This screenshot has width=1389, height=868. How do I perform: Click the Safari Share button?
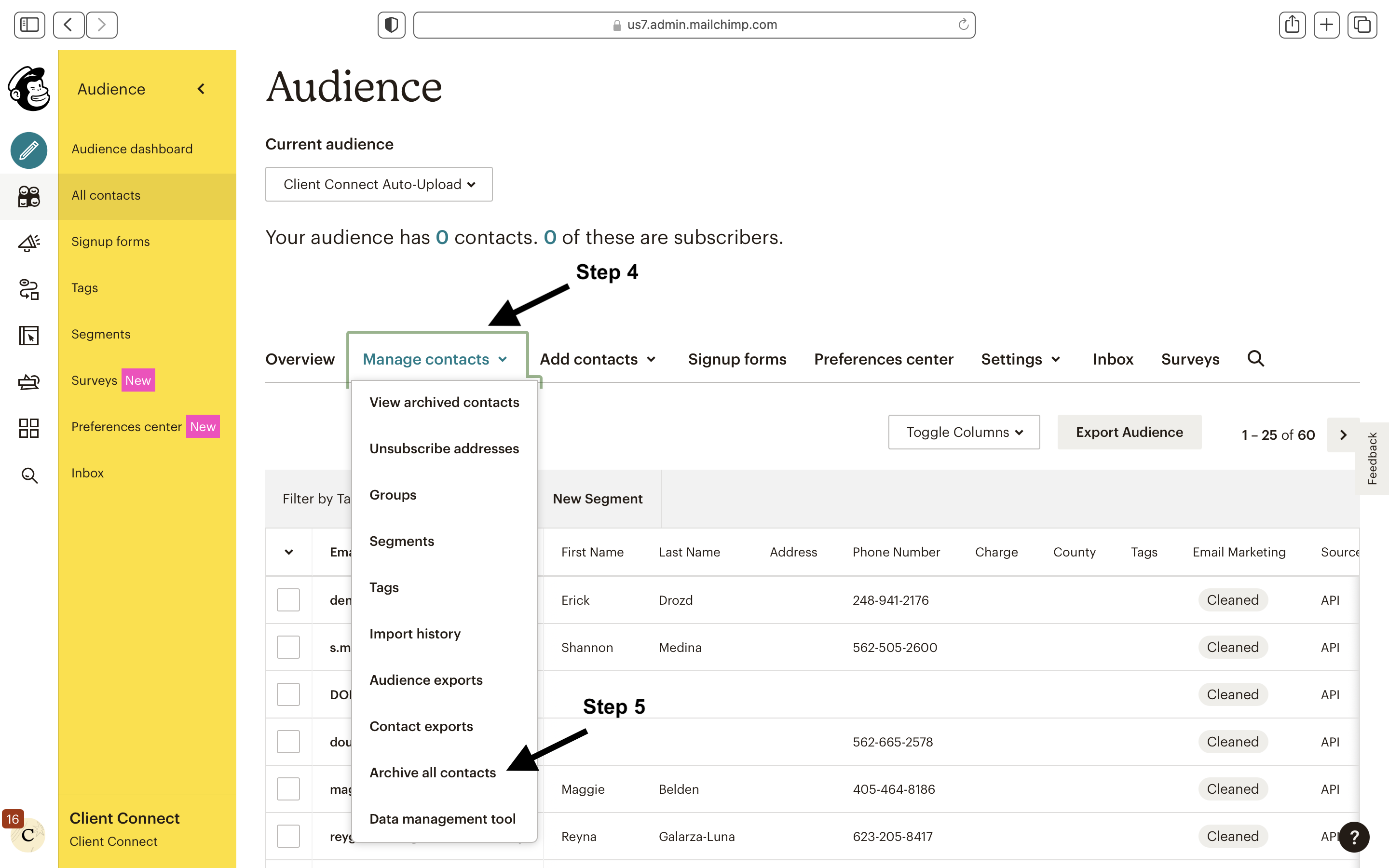tap(1292, 25)
